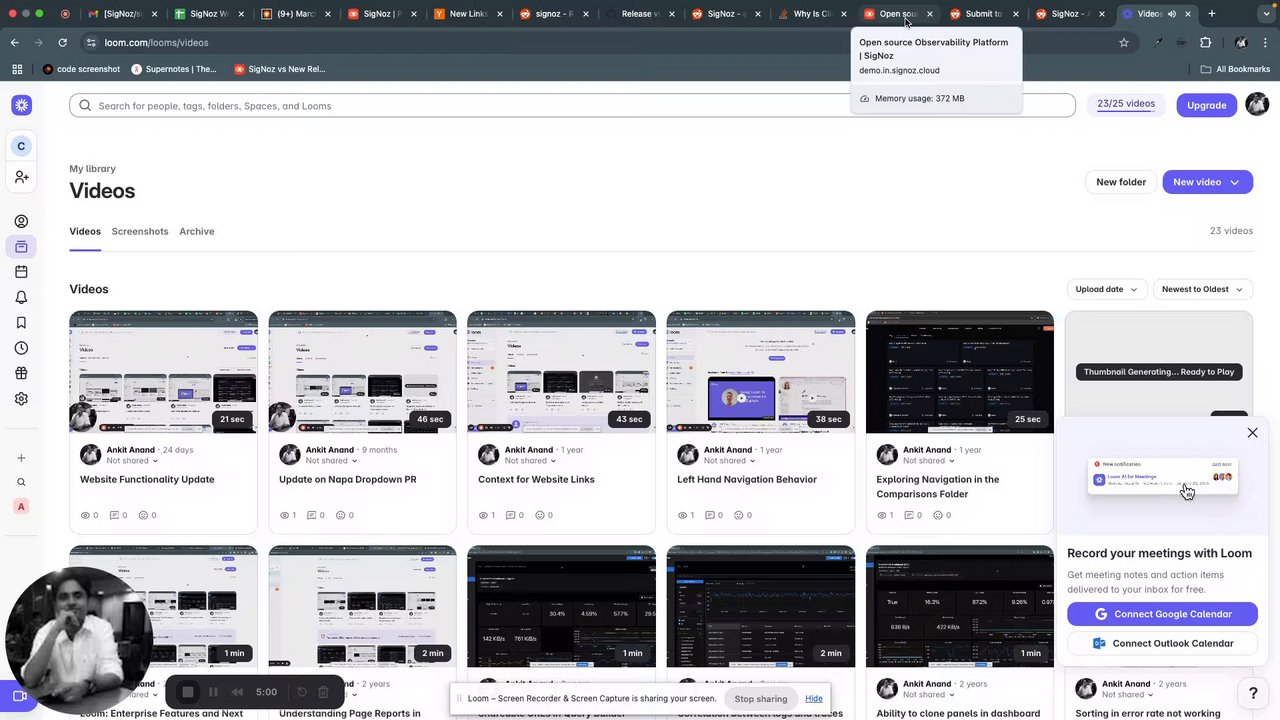Open a new browser tab
The width and height of the screenshot is (1280, 720).
click(x=1212, y=14)
